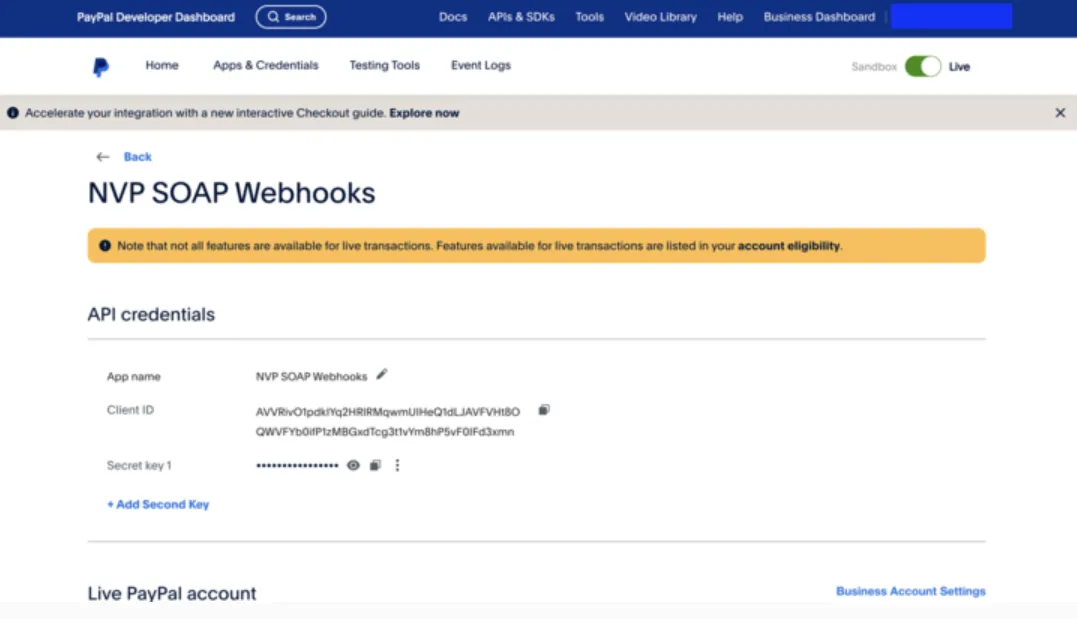Click the info icon in the Accelerate banner
Screen dimensions: 1077x619
coord(12,113)
